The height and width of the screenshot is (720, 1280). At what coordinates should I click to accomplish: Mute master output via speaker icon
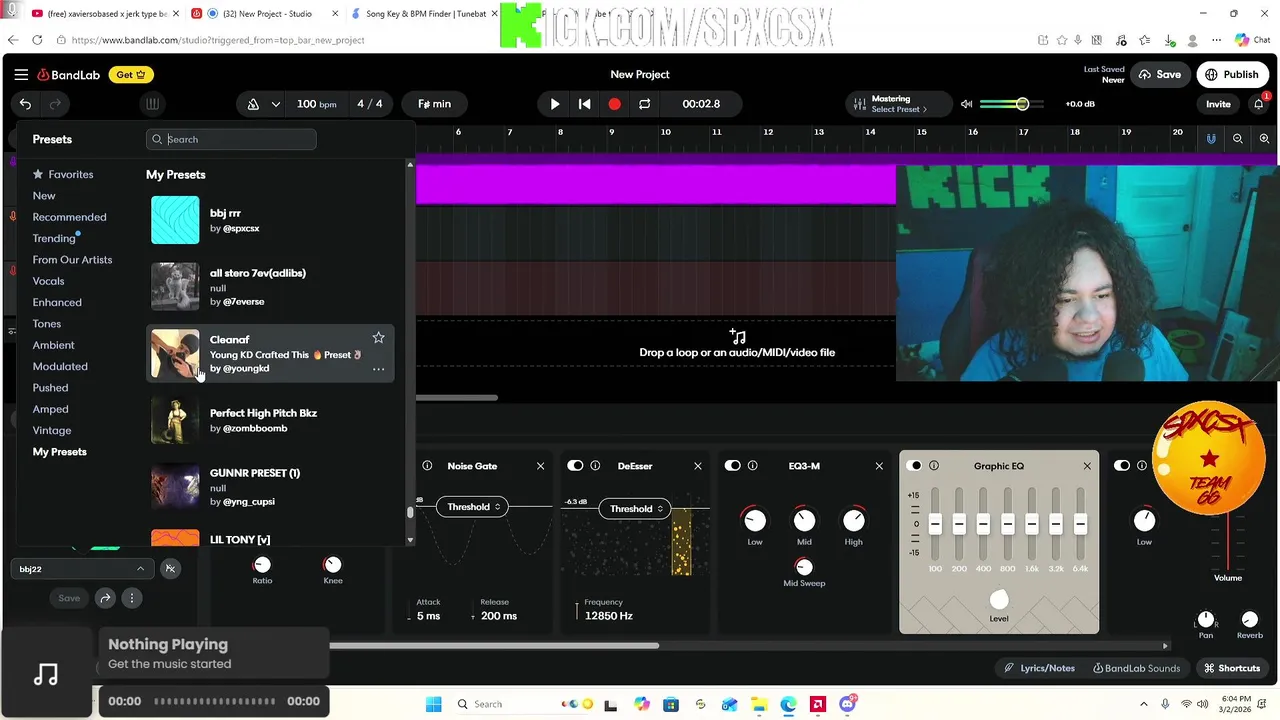click(x=966, y=104)
